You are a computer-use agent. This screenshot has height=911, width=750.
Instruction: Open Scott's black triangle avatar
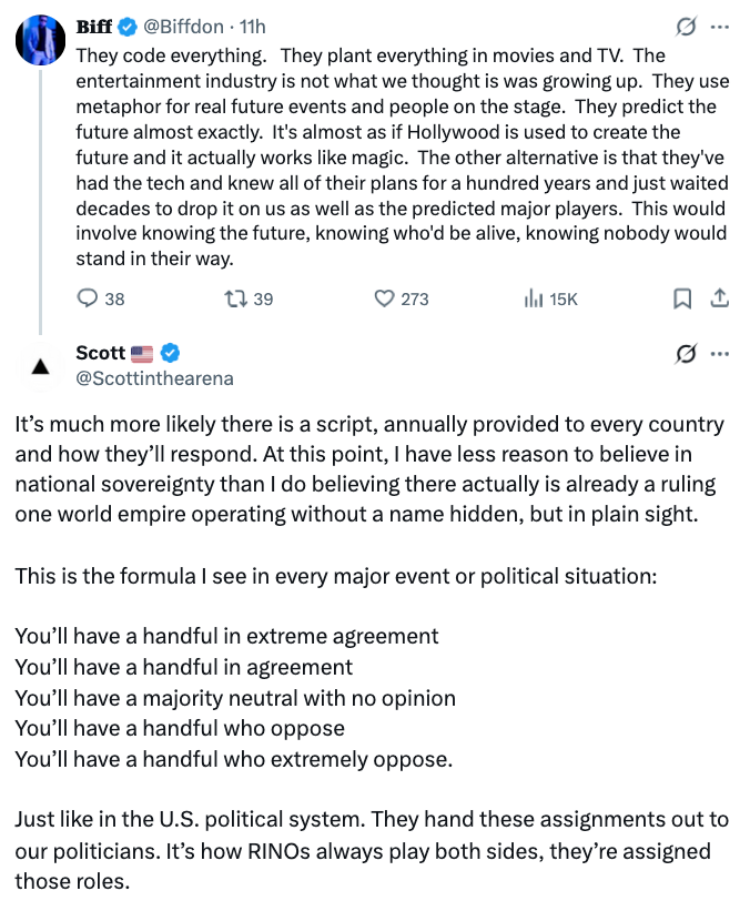40,366
